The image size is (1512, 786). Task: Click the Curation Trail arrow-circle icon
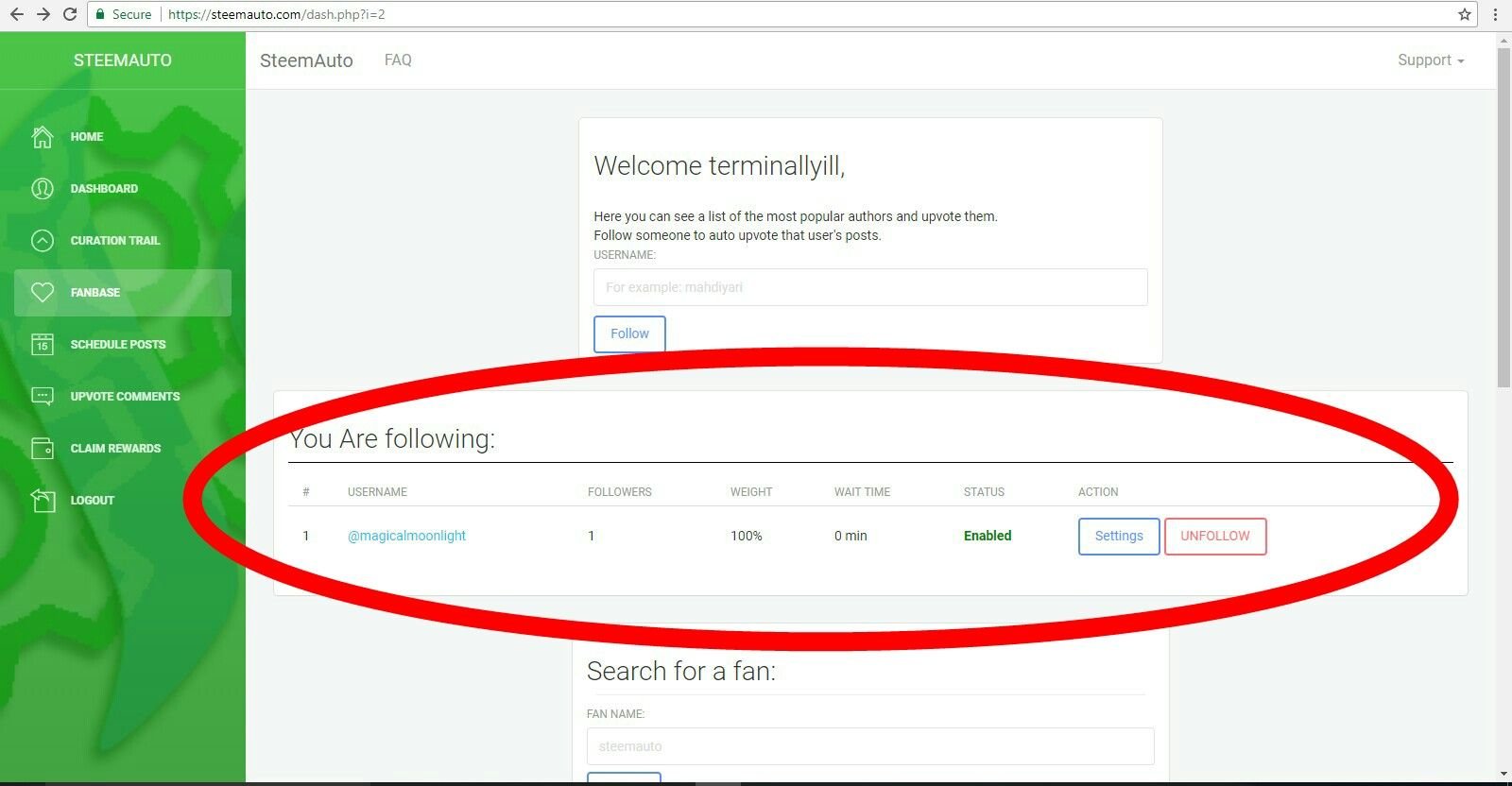coord(43,241)
